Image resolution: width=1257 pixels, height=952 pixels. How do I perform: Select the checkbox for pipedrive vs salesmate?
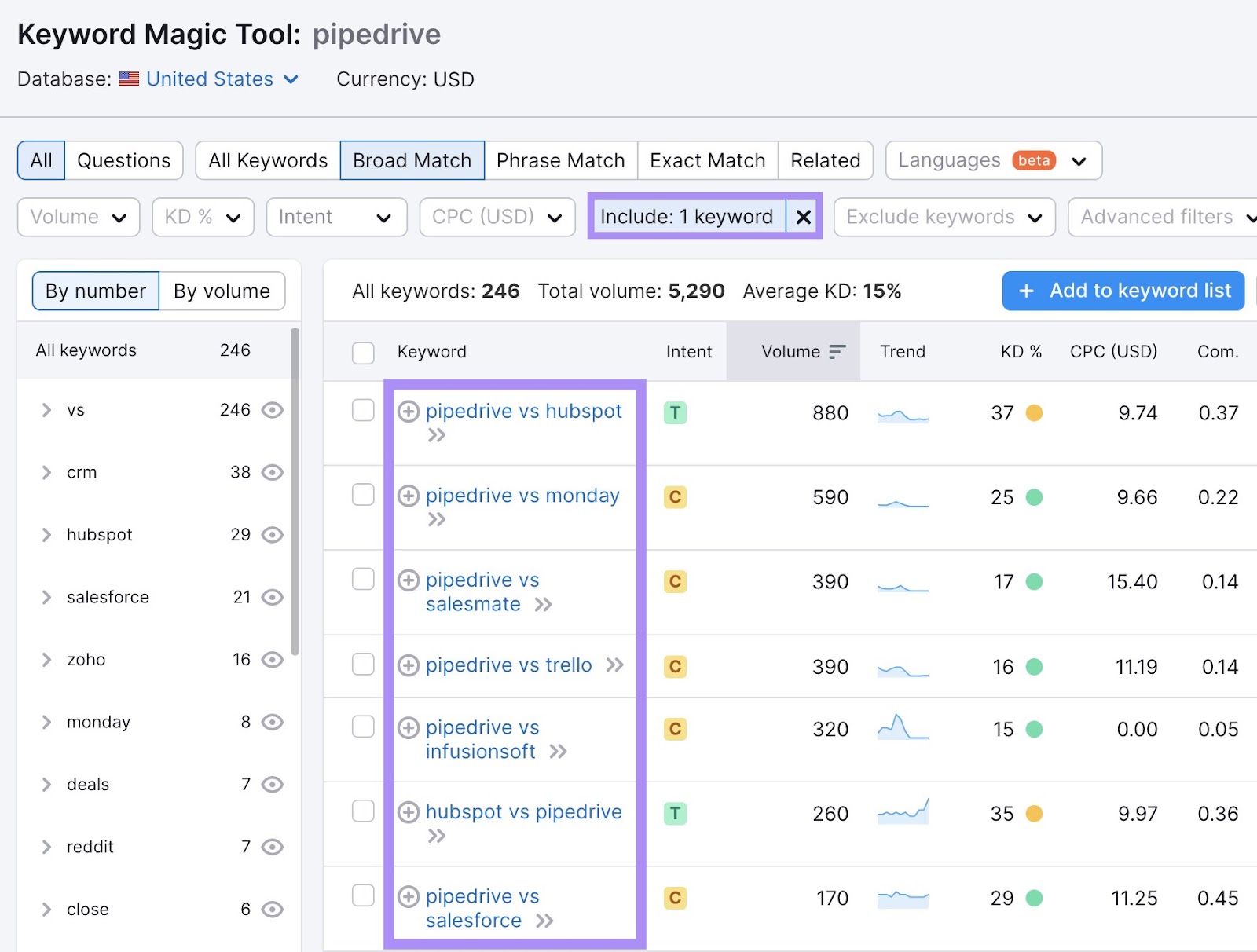(x=363, y=580)
